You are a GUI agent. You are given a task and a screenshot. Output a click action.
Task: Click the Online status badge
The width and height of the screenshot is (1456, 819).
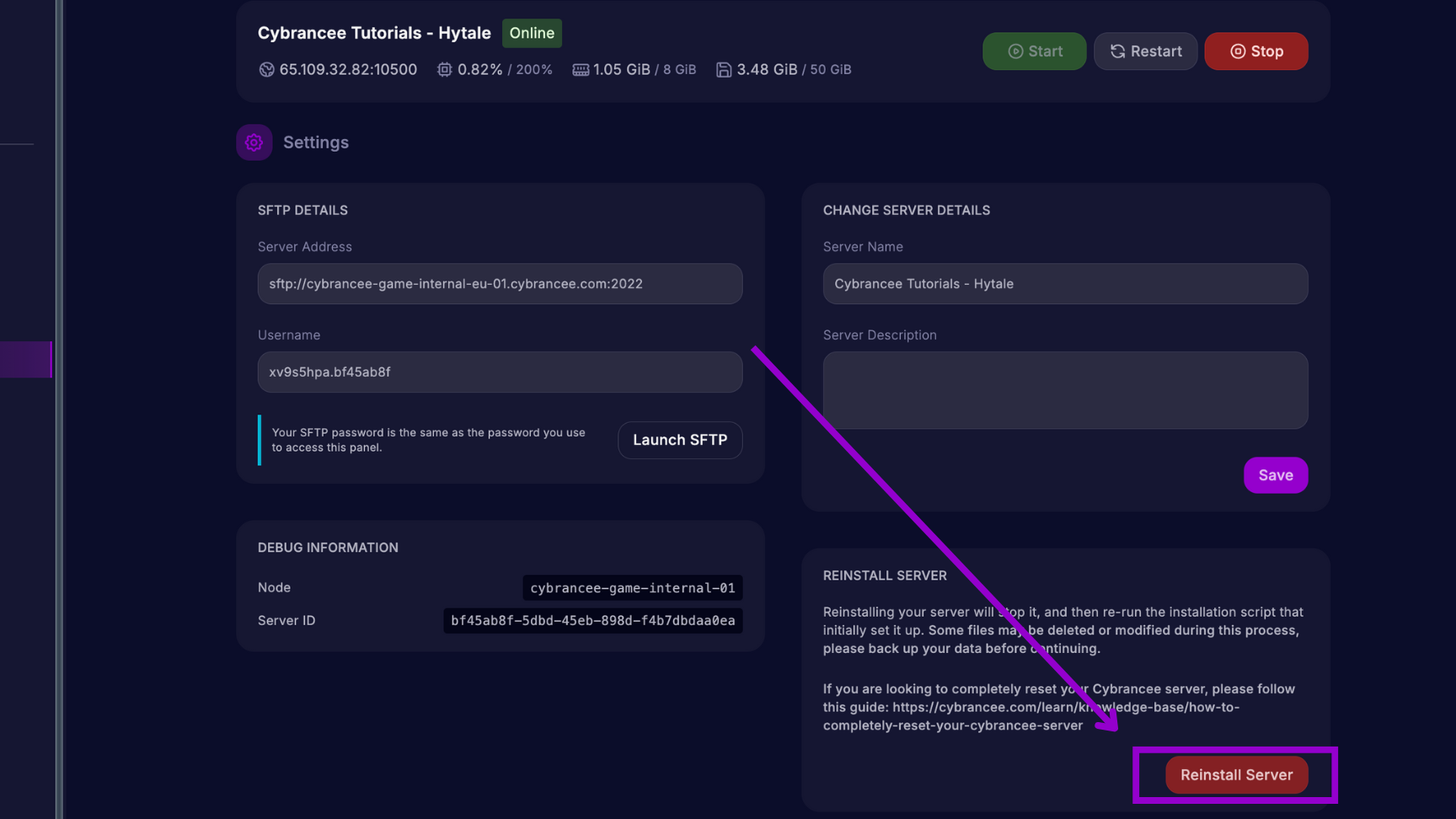[x=532, y=33]
